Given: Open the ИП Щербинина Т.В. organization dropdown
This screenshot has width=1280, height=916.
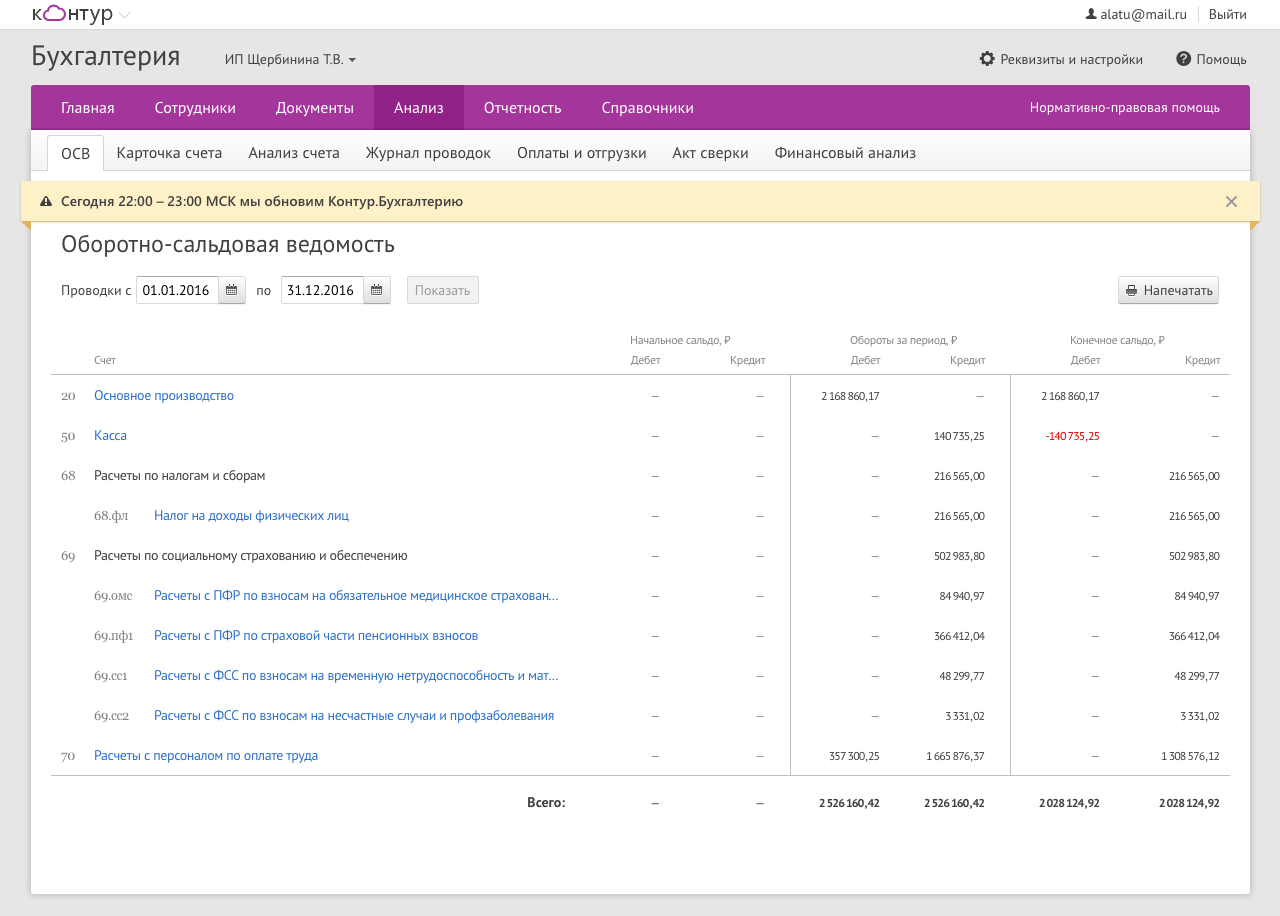Looking at the screenshot, I should click(290, 60).
